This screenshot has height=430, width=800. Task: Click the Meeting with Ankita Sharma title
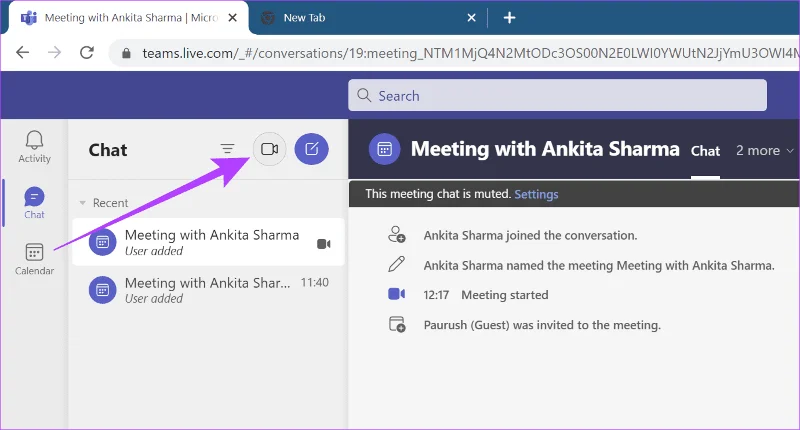pyautogui.click(x=545, y=149)
